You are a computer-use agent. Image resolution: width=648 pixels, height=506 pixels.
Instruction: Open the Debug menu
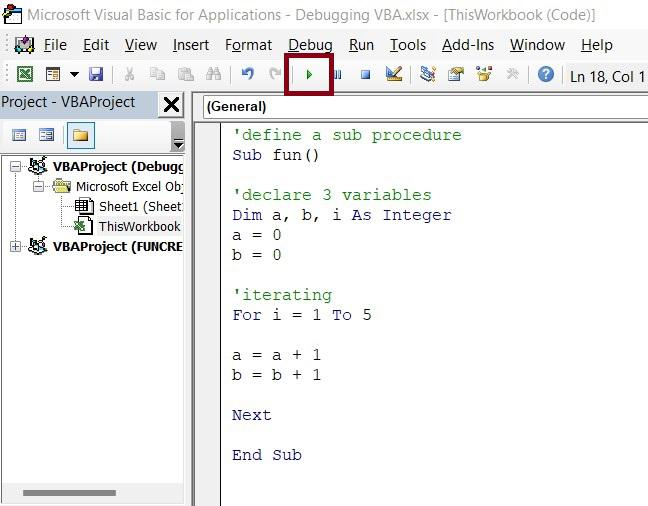tap(310, 45)
